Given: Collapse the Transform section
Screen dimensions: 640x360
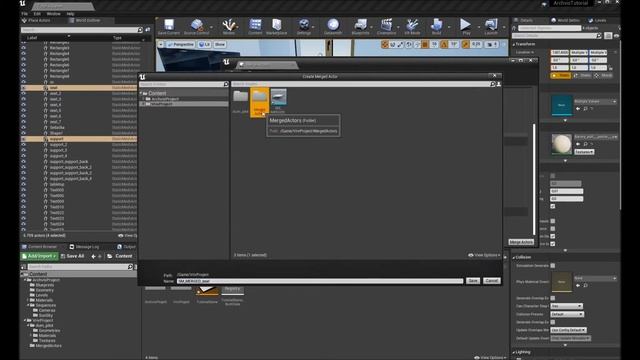Looking at the screenshot, I should pos(513,44).
